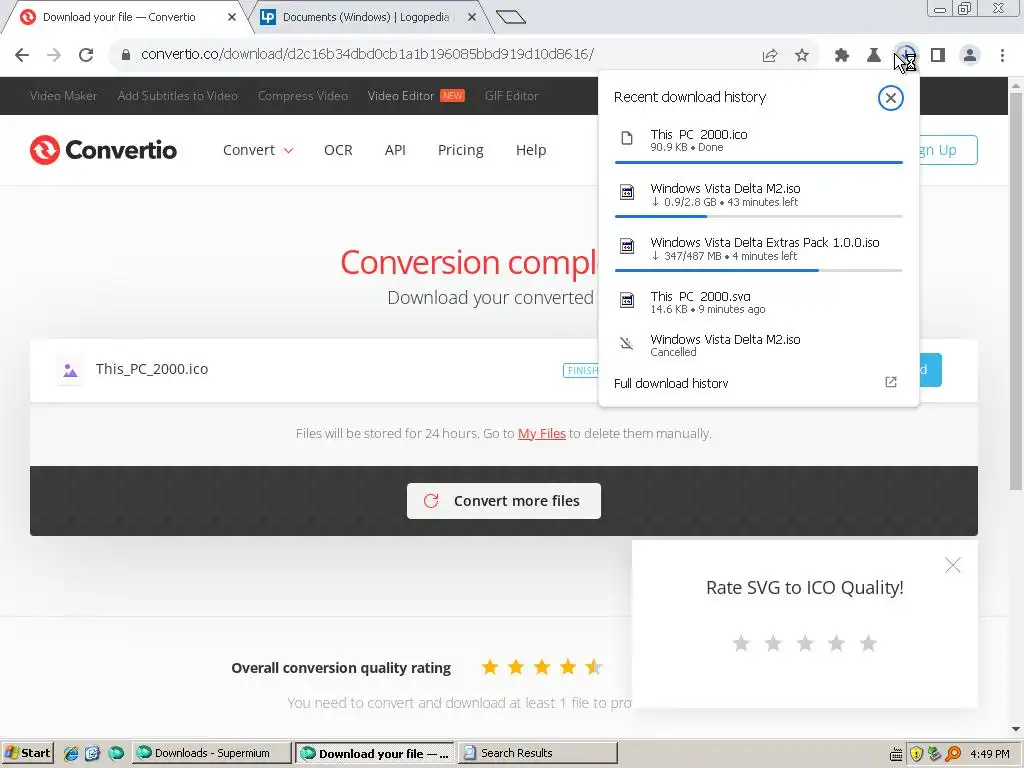Screen dimensions: 1024x768
Task: Click Add Subtitles to Video link
Action: click(x=178, y=96)
